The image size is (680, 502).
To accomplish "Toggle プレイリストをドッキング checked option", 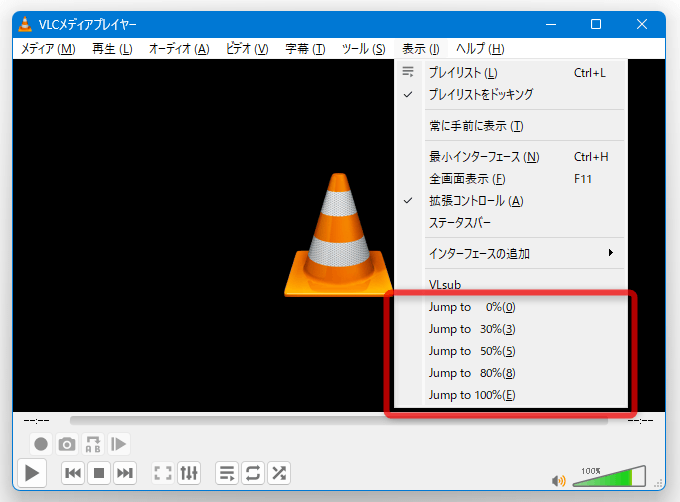I will coord(511,94).
